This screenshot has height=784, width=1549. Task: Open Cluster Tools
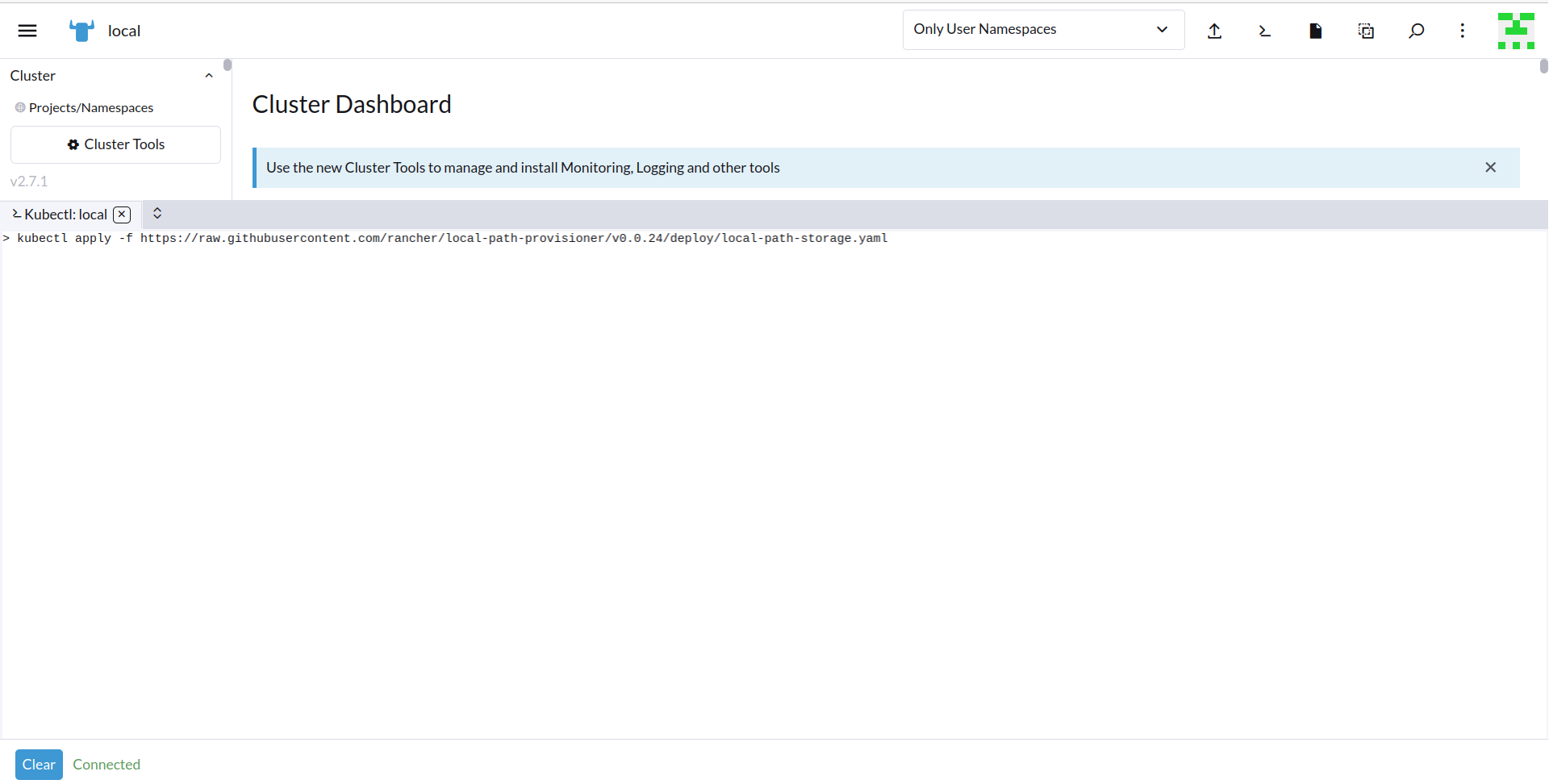click(115, 144)
